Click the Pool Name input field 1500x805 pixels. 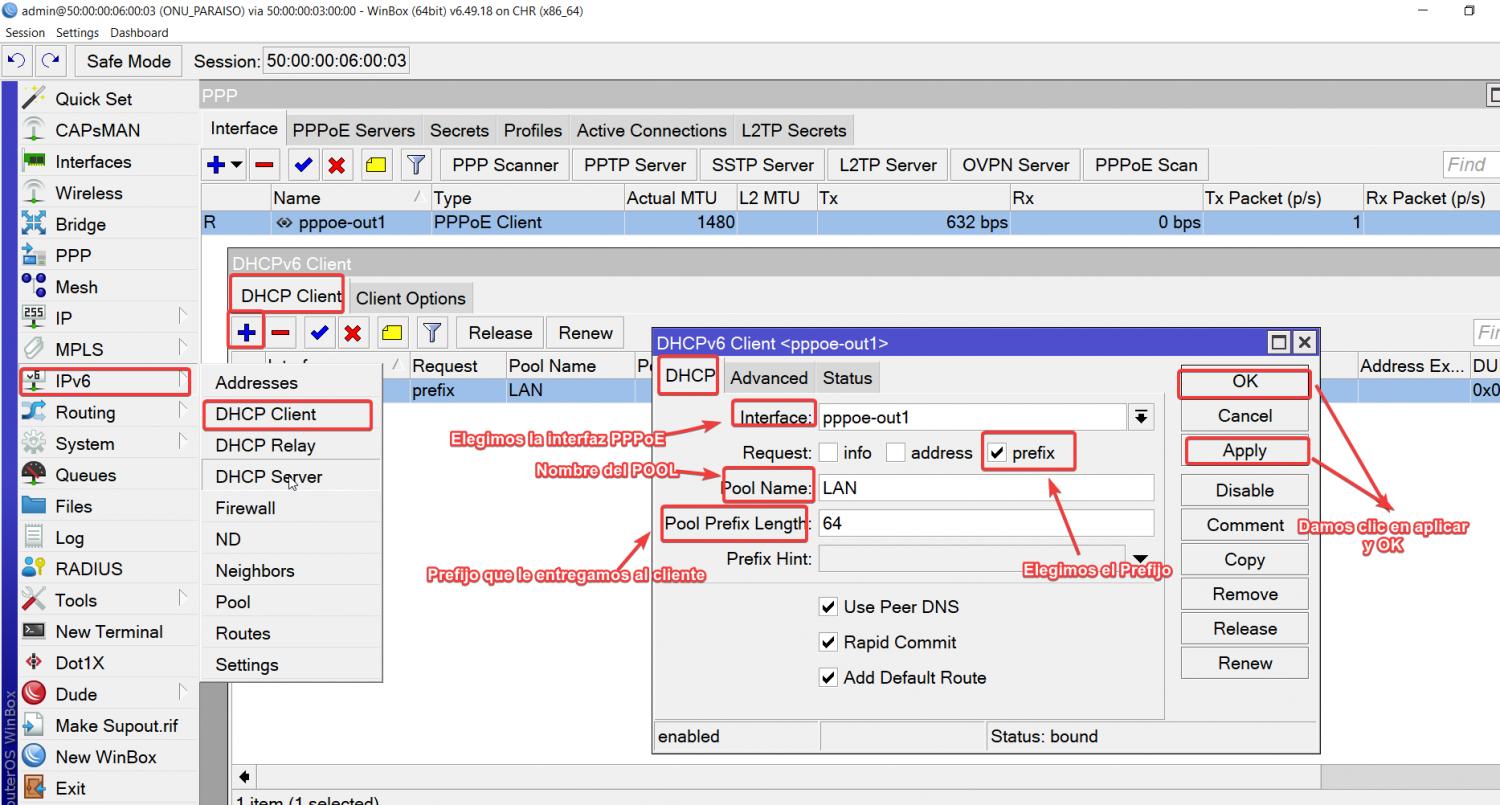(x=985, y=488)
